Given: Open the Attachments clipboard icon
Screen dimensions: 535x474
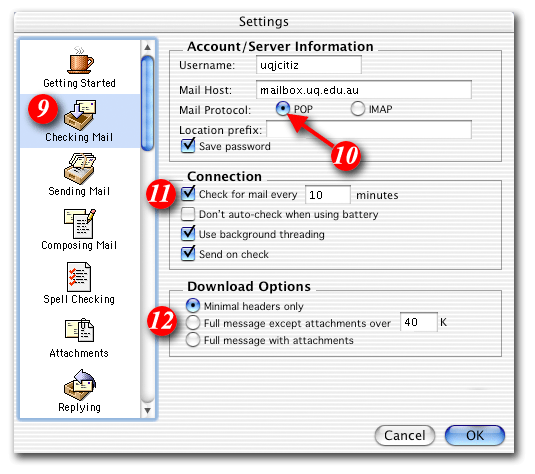Looking at the screenshot, I should [79, 330].
